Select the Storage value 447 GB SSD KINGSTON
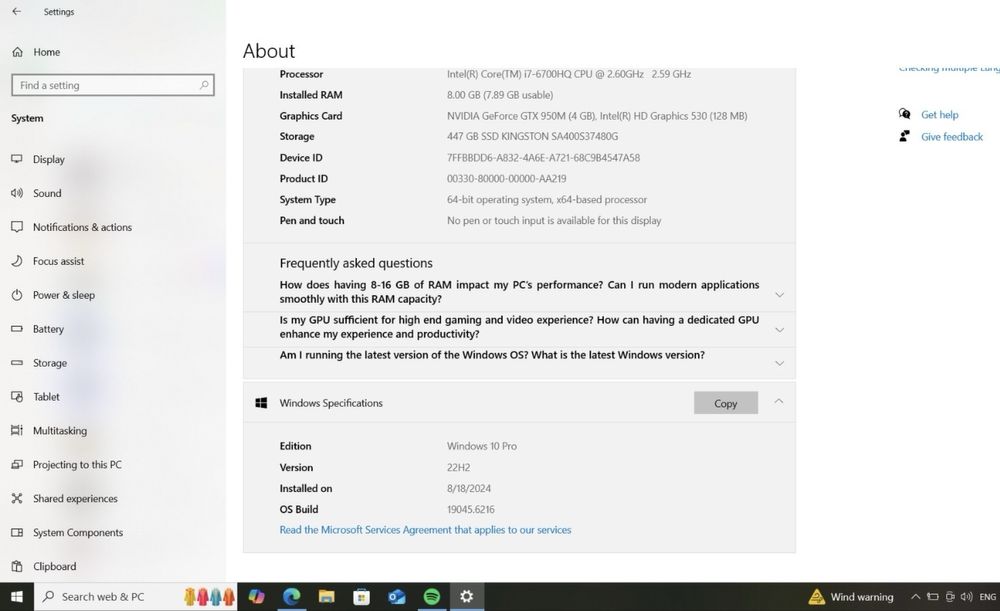The height and width of the screenshot is (611, 1000). (533, 136)
